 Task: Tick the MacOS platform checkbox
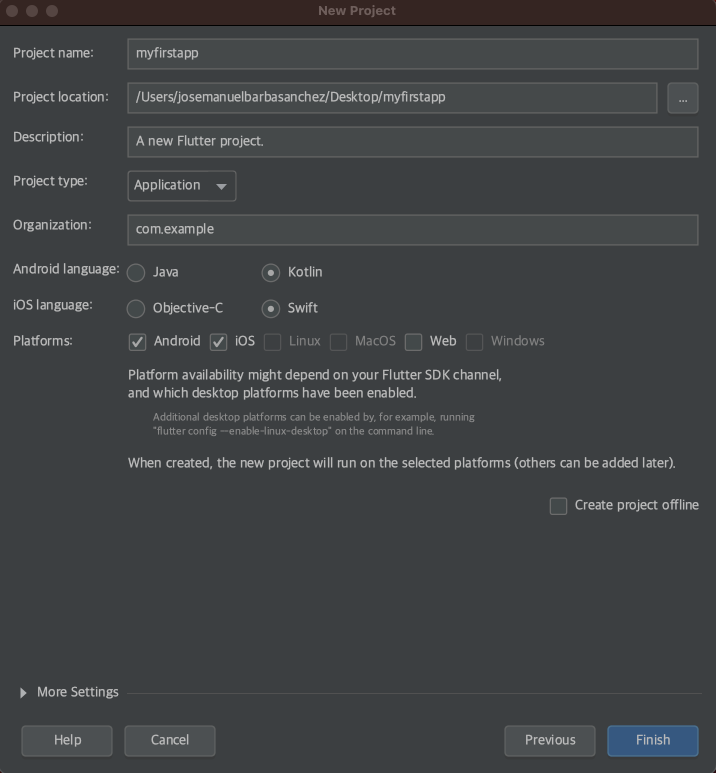click(338, 342)
